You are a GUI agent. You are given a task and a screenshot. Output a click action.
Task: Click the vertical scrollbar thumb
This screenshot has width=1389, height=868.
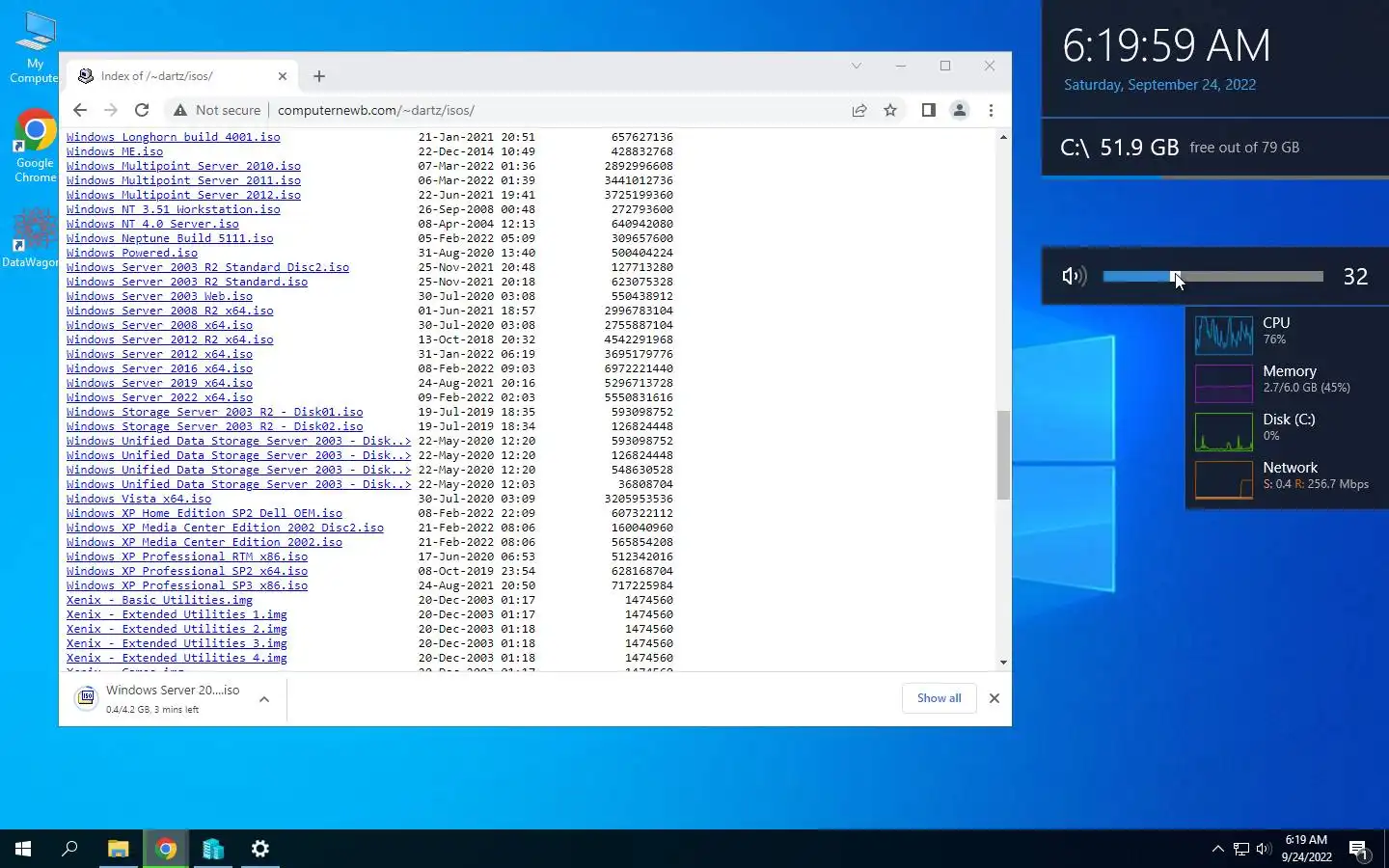(x=1003, y=455)
